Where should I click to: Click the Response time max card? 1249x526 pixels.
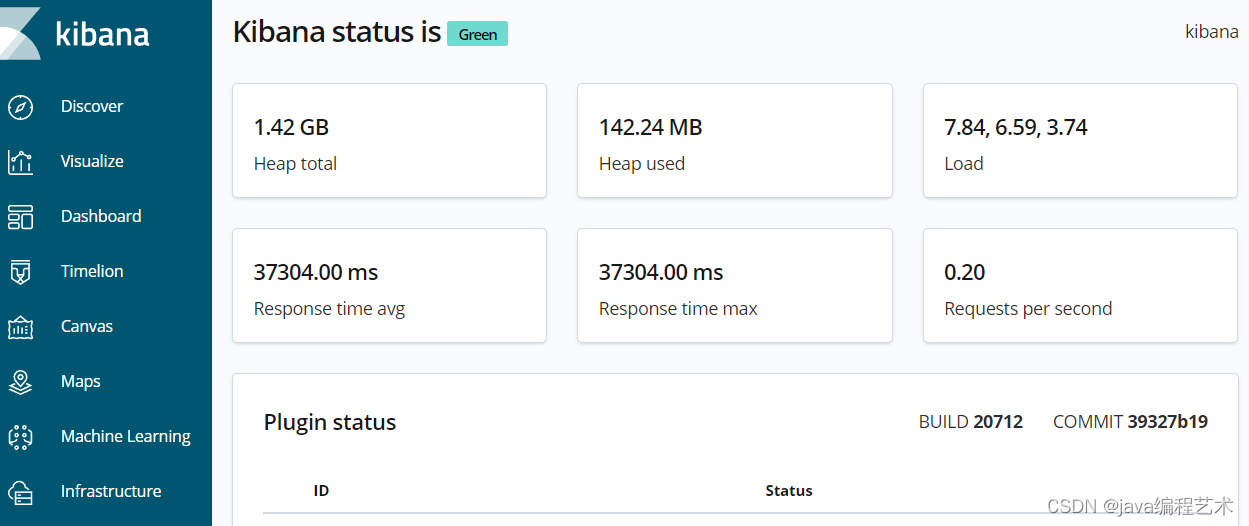click(x=734, y=286)
